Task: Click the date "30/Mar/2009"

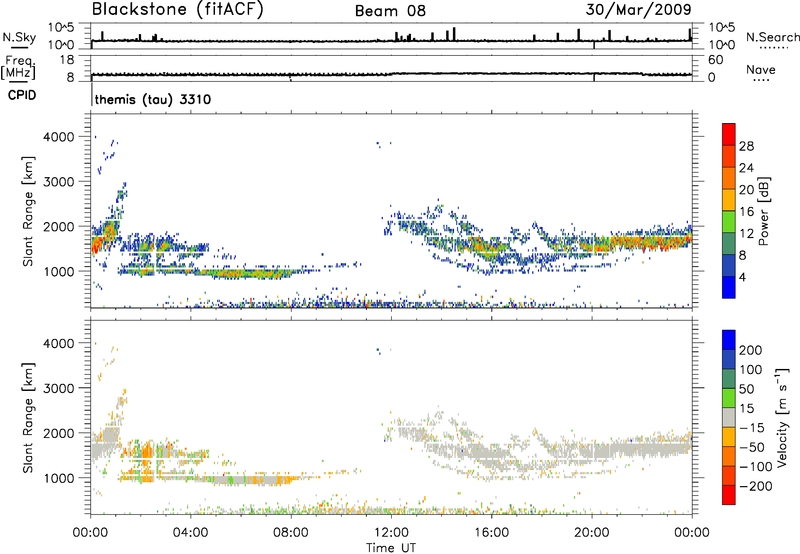Action: pyautogui.click(x=639, y=9)
